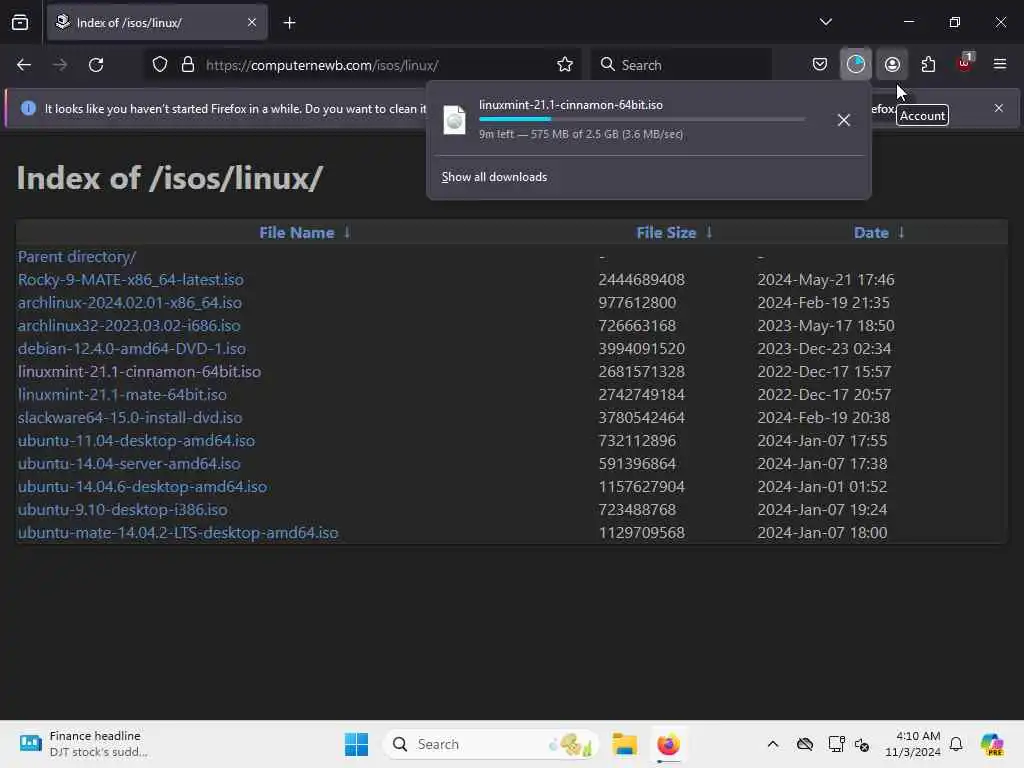This screenshot has height=768, width=1024.
Task: Download archlinux32-2023.03.02-i686.iso
Action: coord(129,325)
